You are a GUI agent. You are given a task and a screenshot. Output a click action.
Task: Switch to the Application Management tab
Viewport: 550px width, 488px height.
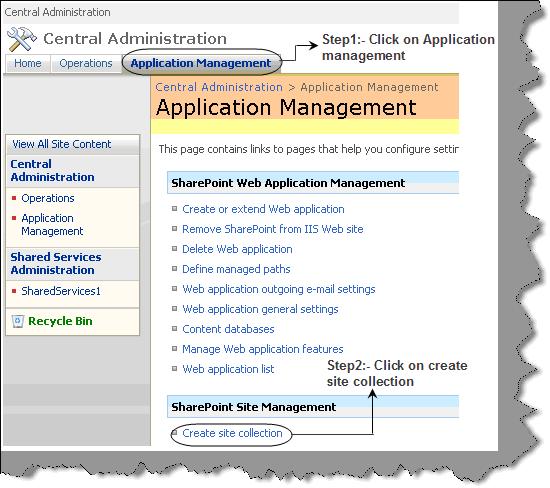[x=201, y=63]
